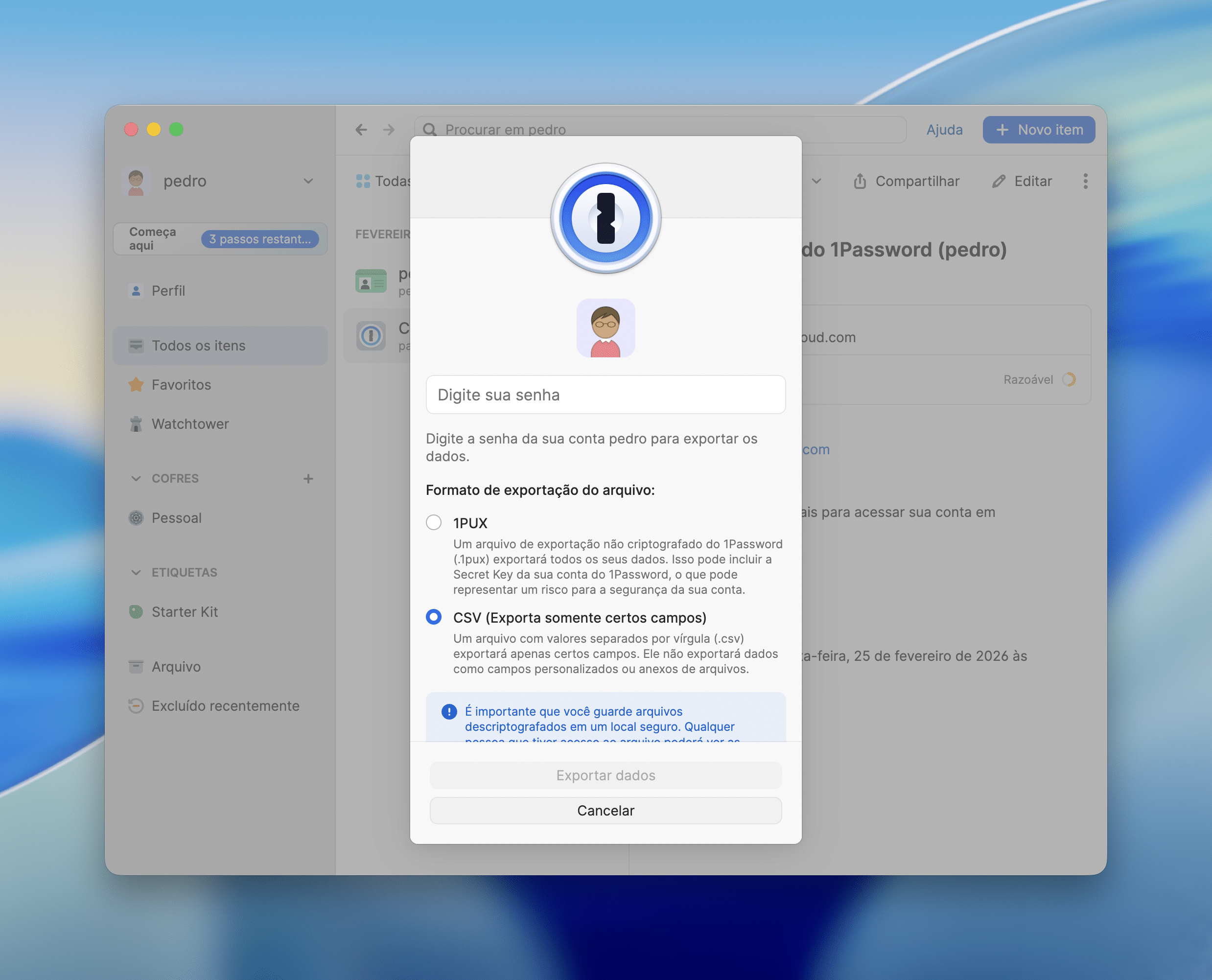Click the Compartilhar share icon
Viewport: 1212px width, 980px height.
point(860,181)
